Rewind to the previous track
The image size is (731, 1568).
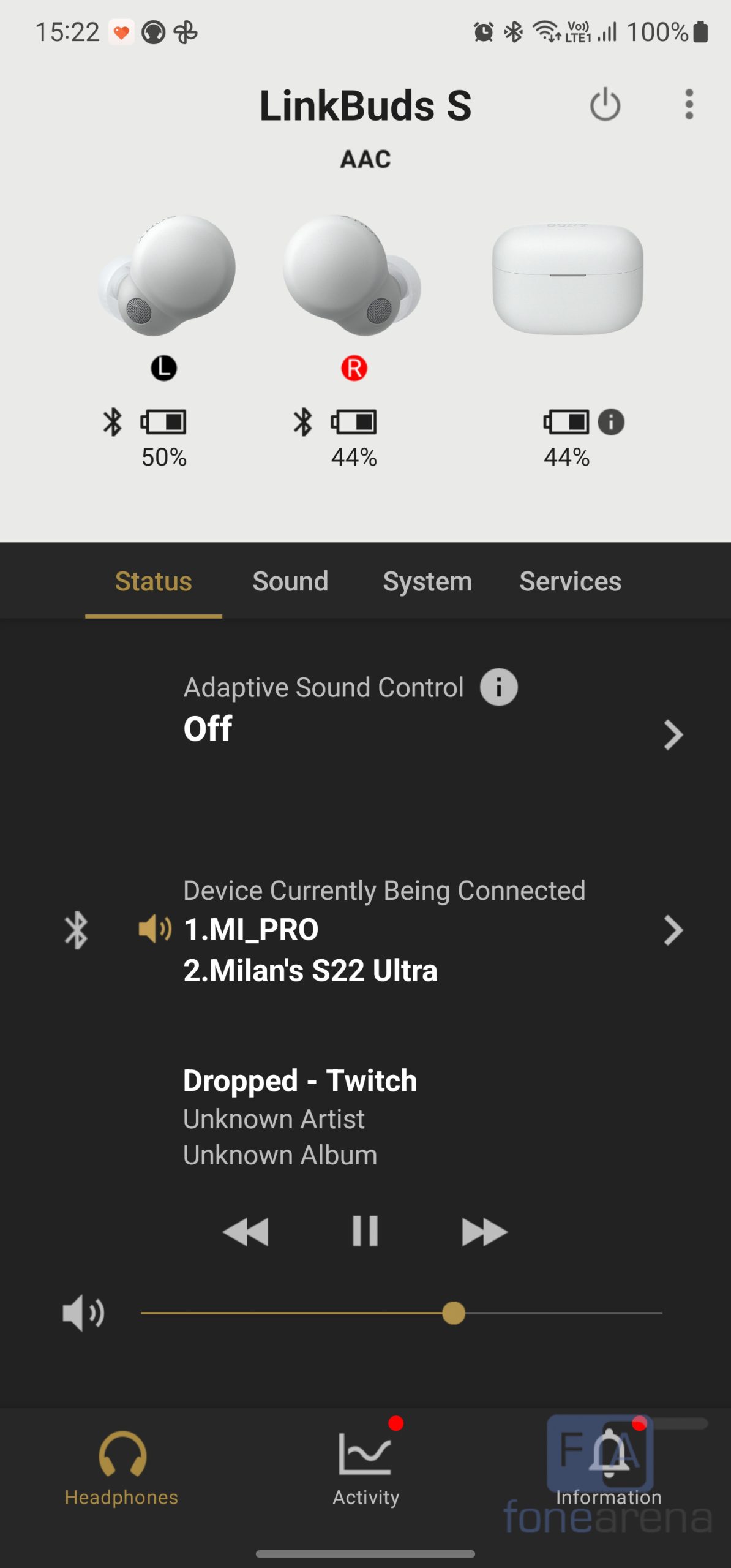coord(246,1232)
